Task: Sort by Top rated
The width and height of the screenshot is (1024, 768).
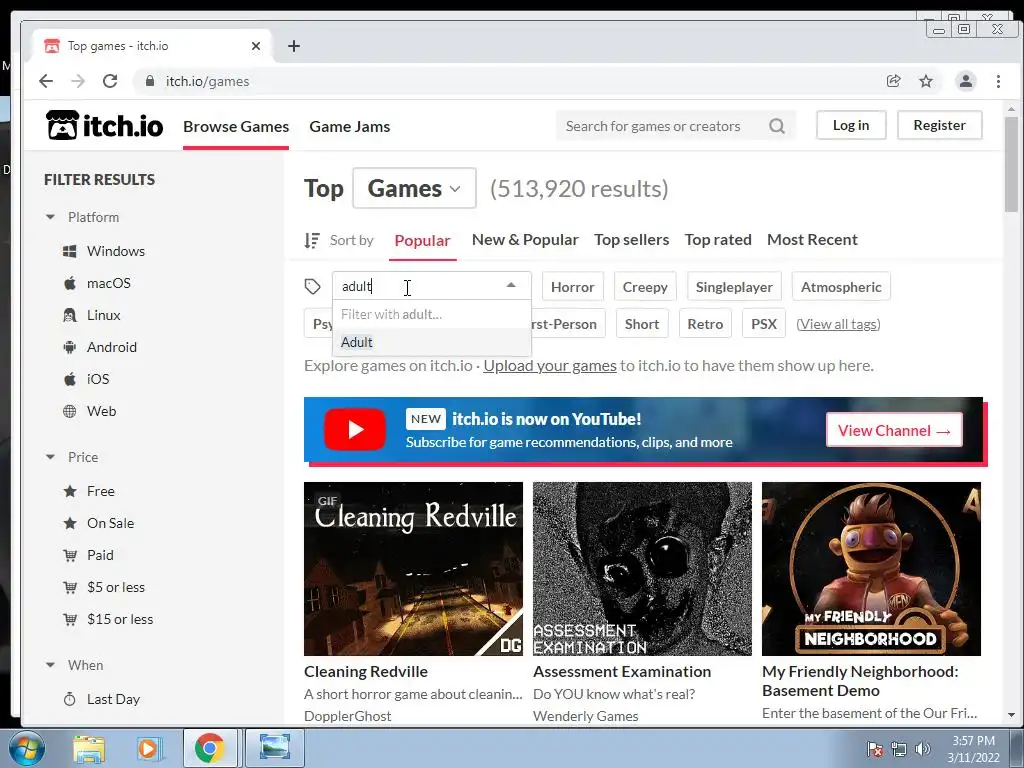Action: [x=718, y=240]
